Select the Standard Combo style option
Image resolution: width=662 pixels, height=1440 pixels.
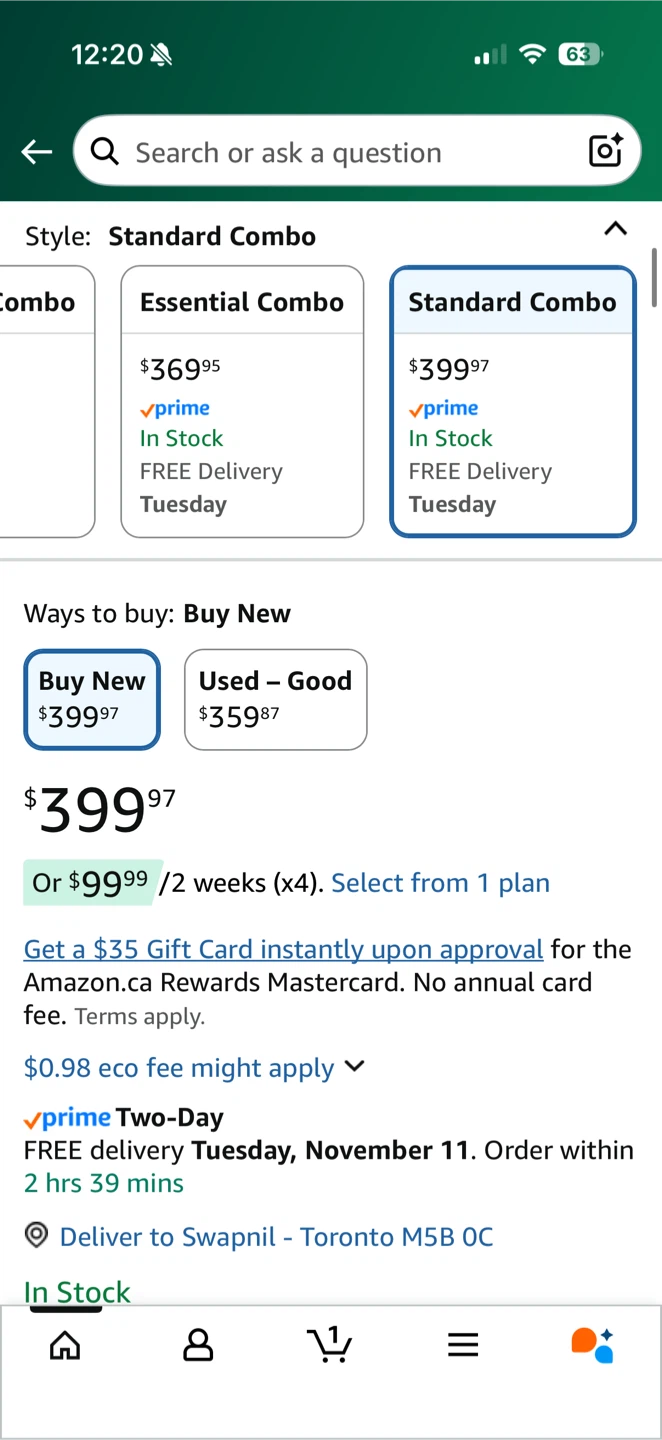[x=512, y=401]
